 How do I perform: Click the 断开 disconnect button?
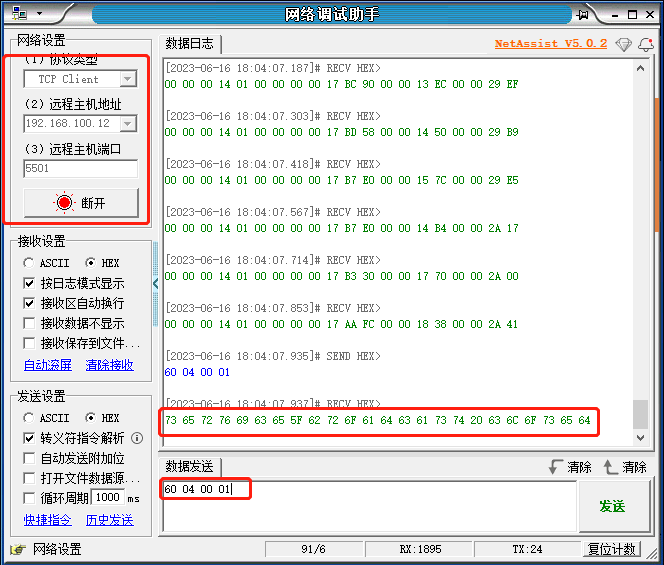click(x=81, y=203)
